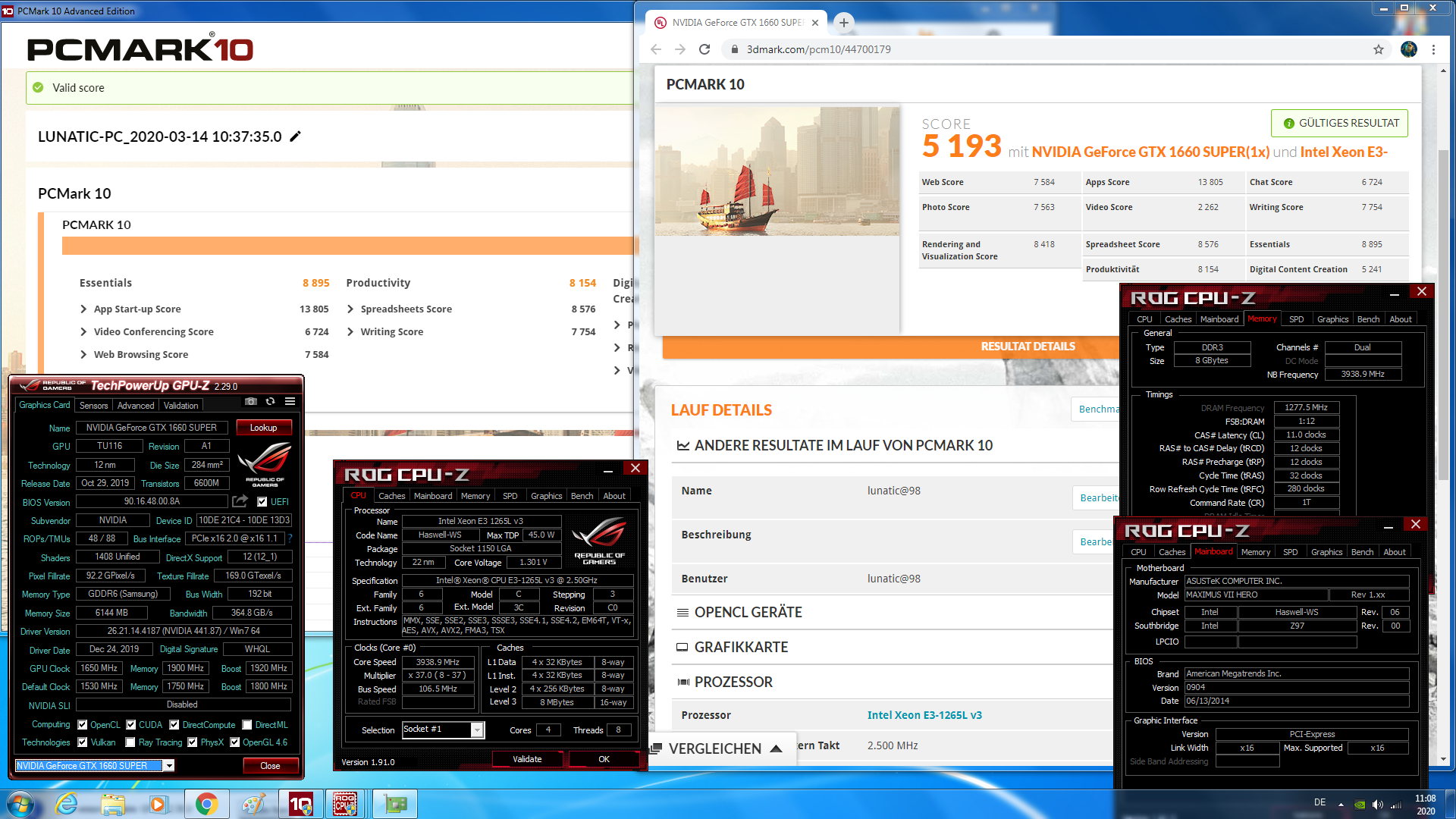Open the Validation tab in GPU-Z
Image resolution: width=1456 pixels, height=819 pixels.
click(x=181, y=406)
